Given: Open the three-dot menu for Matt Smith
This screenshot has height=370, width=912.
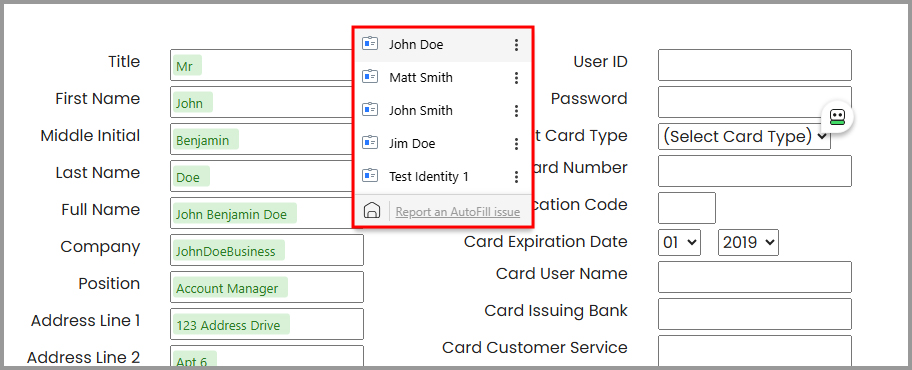Looking at the screenshot, I should click(516, 78).
